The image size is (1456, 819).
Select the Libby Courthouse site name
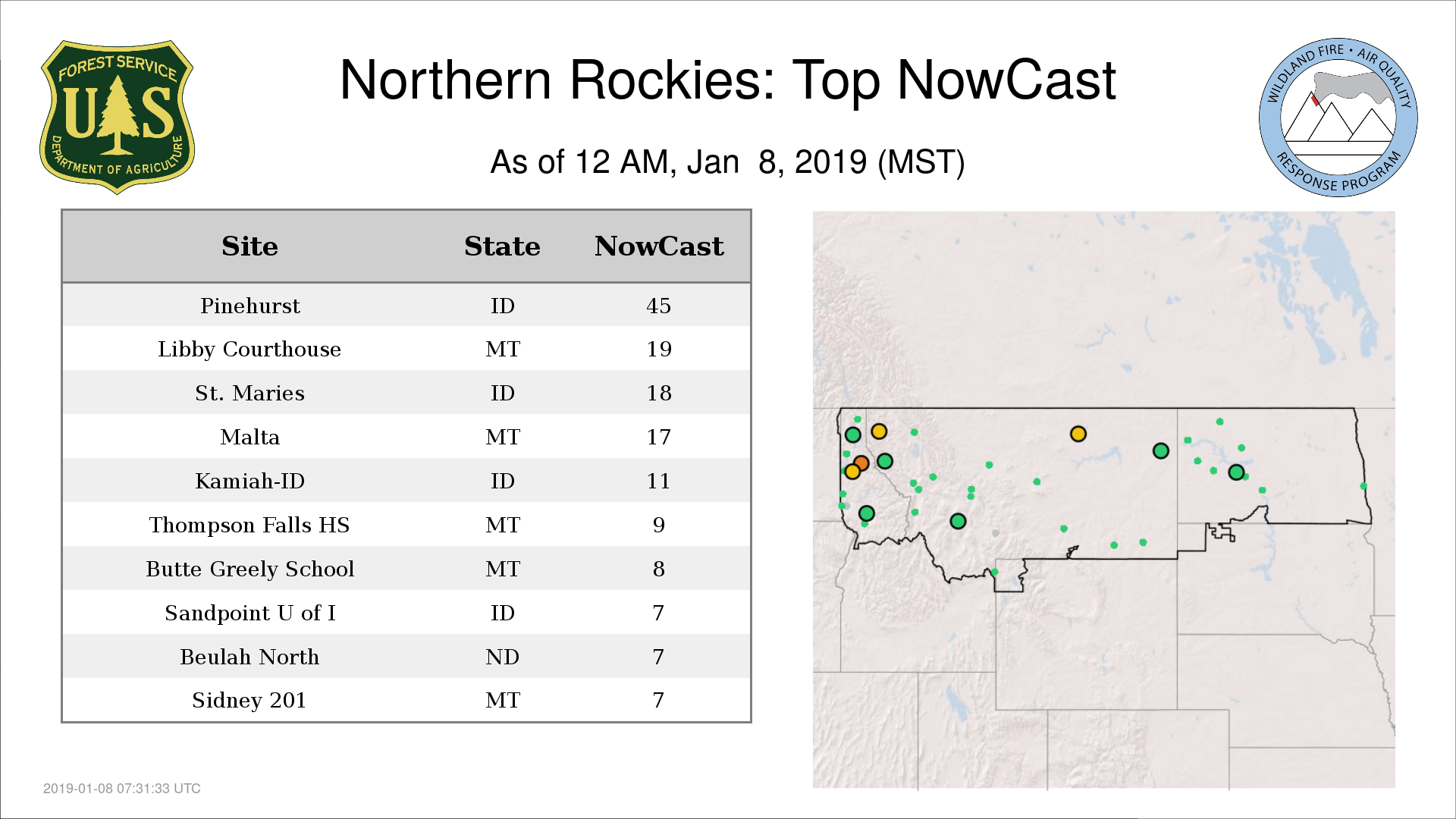pyautogui.click(x=249, y=349)
